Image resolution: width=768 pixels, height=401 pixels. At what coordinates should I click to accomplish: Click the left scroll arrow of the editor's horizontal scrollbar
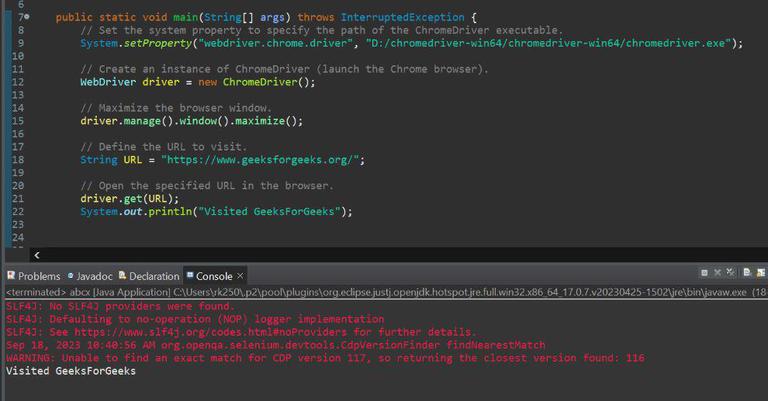click(37, 255)
